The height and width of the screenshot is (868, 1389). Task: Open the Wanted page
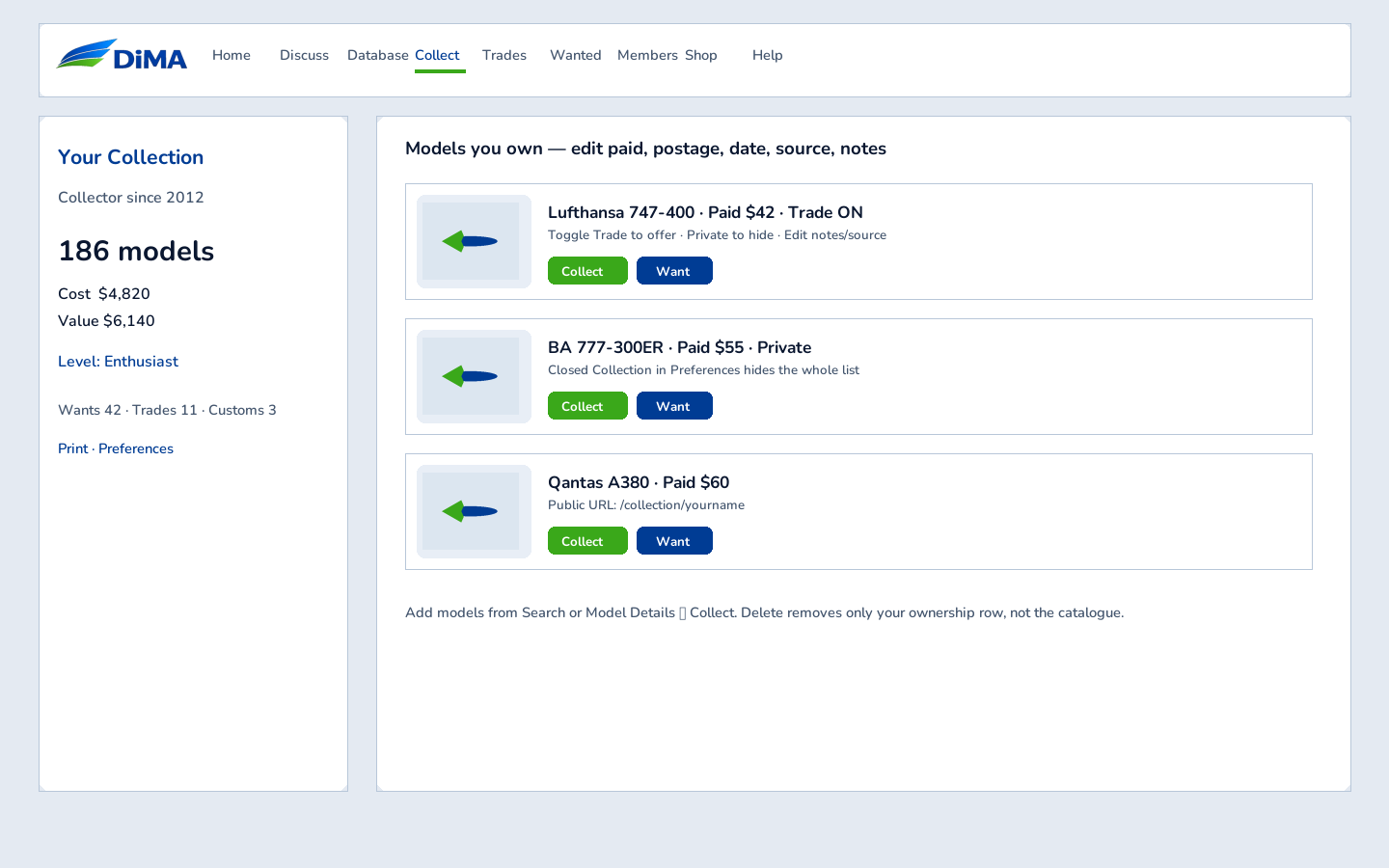pyautogui.click(x=576, y=55)
